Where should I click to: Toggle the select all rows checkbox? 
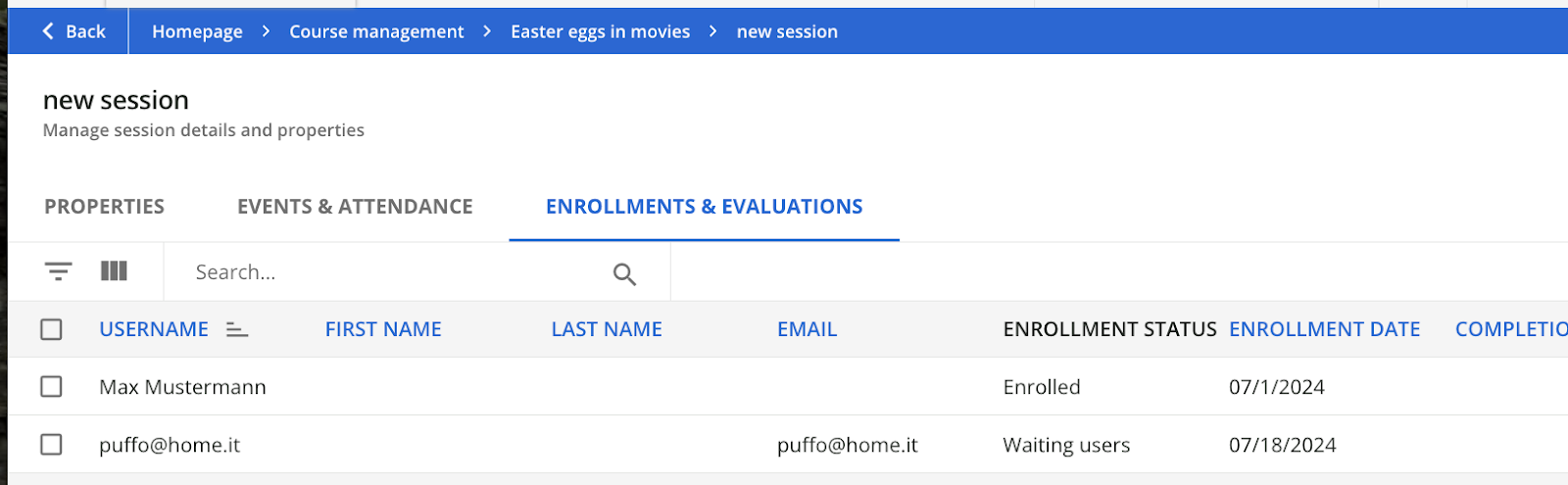click(x=52, y=329)
